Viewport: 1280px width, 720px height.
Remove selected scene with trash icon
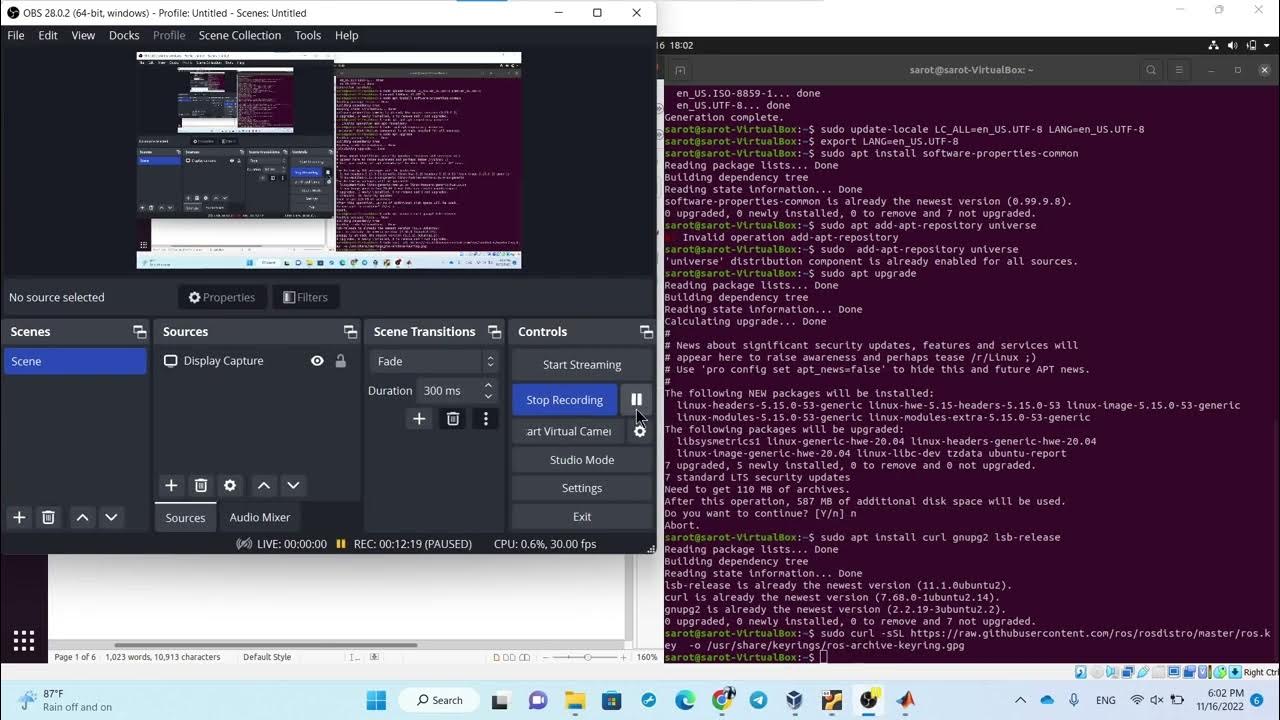tap(48, 517)
